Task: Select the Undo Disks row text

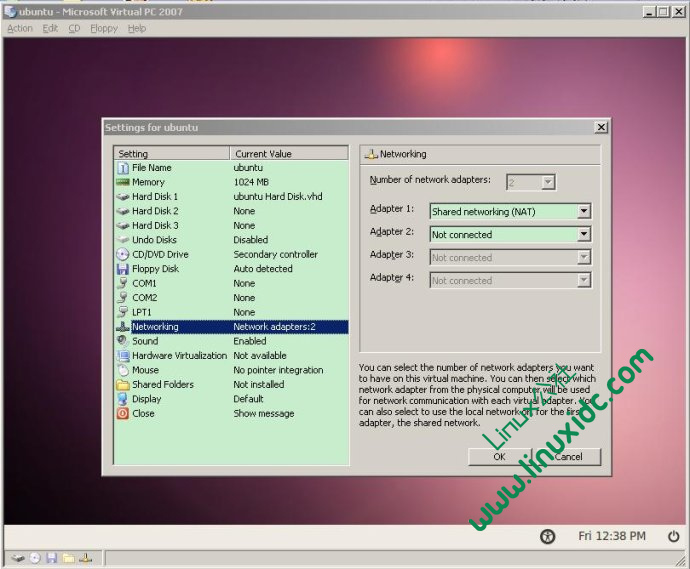Action: click(x=154, y=240)
